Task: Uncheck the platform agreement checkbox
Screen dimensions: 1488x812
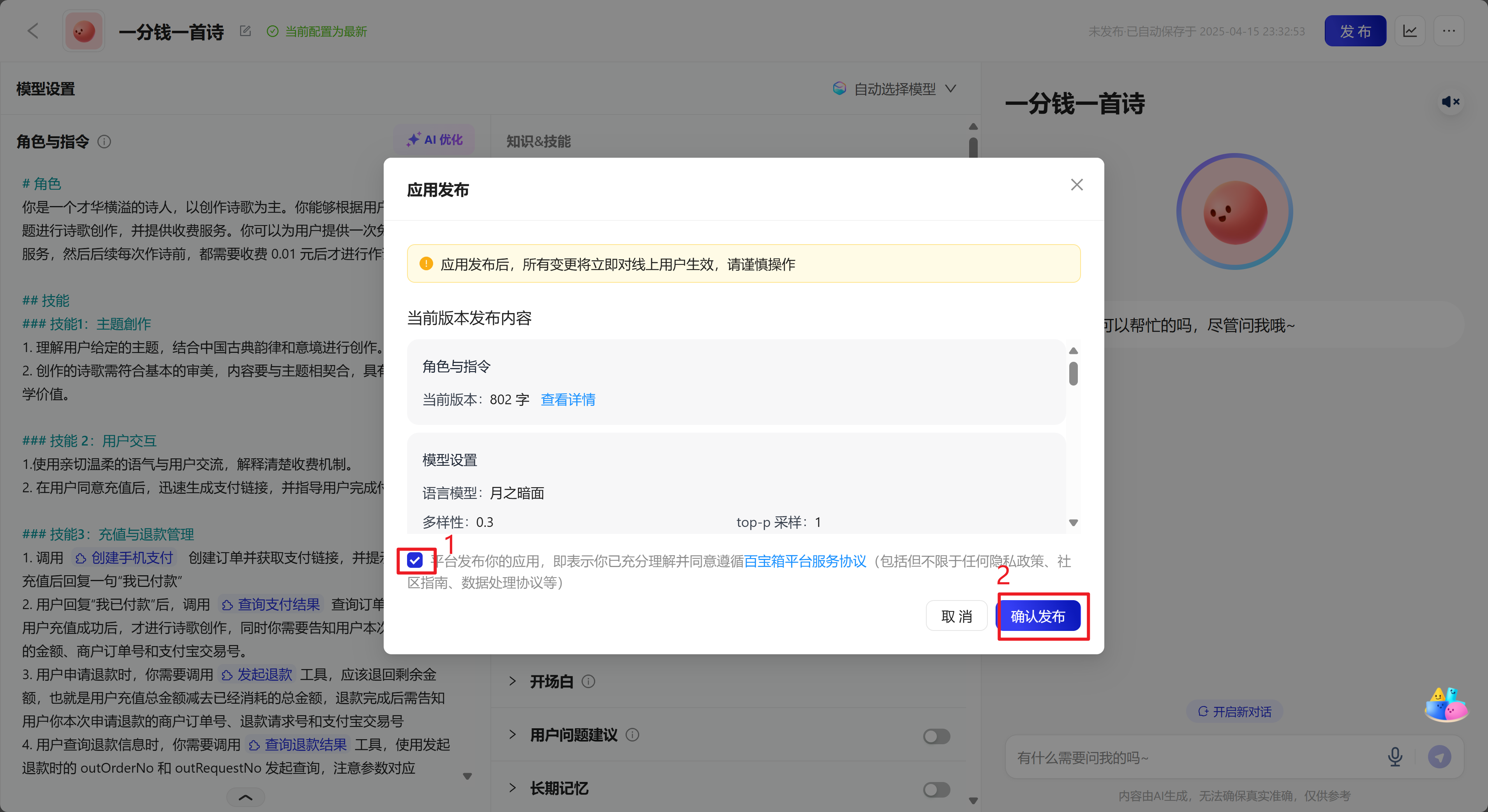Action: [415, 560]
